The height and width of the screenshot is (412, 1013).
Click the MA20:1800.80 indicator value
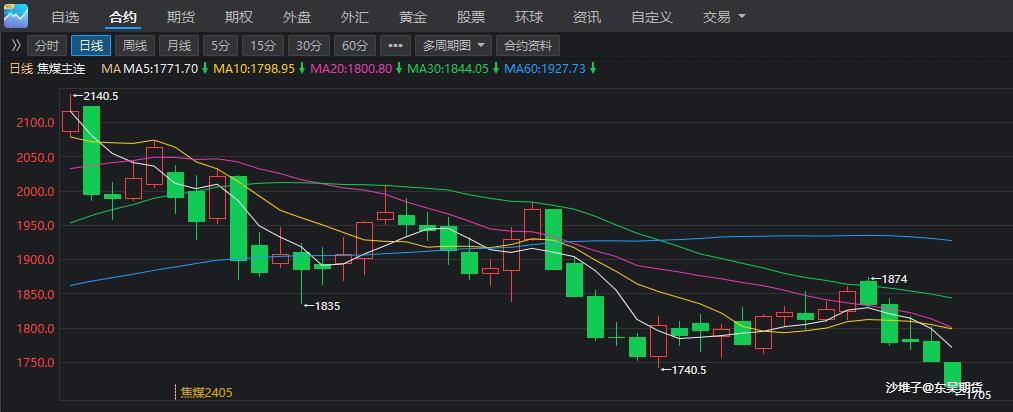351,68
